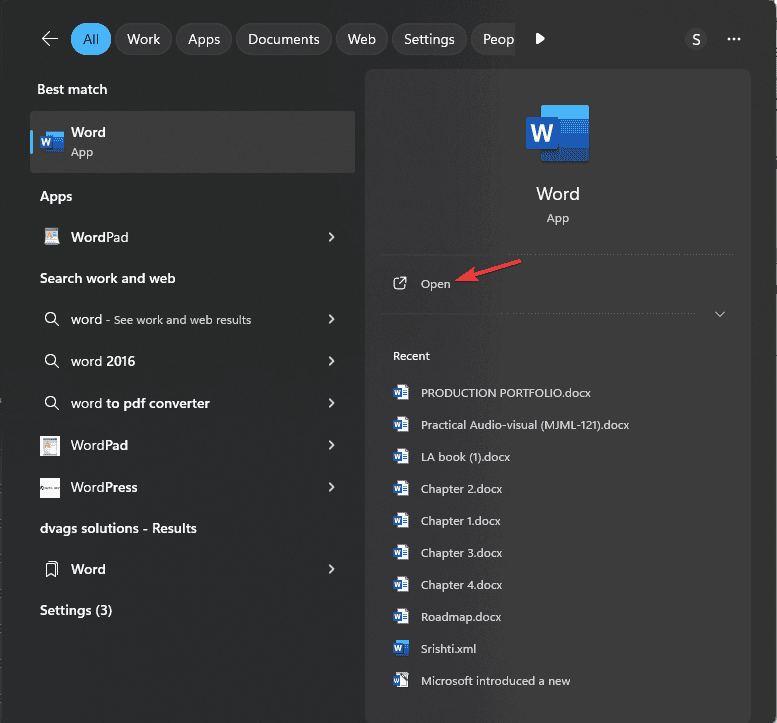Click the document icon for PRODUCTION PORTFOLIO.docx
The height and width of the screenshot is (723, 777).
tap(400, 392)
